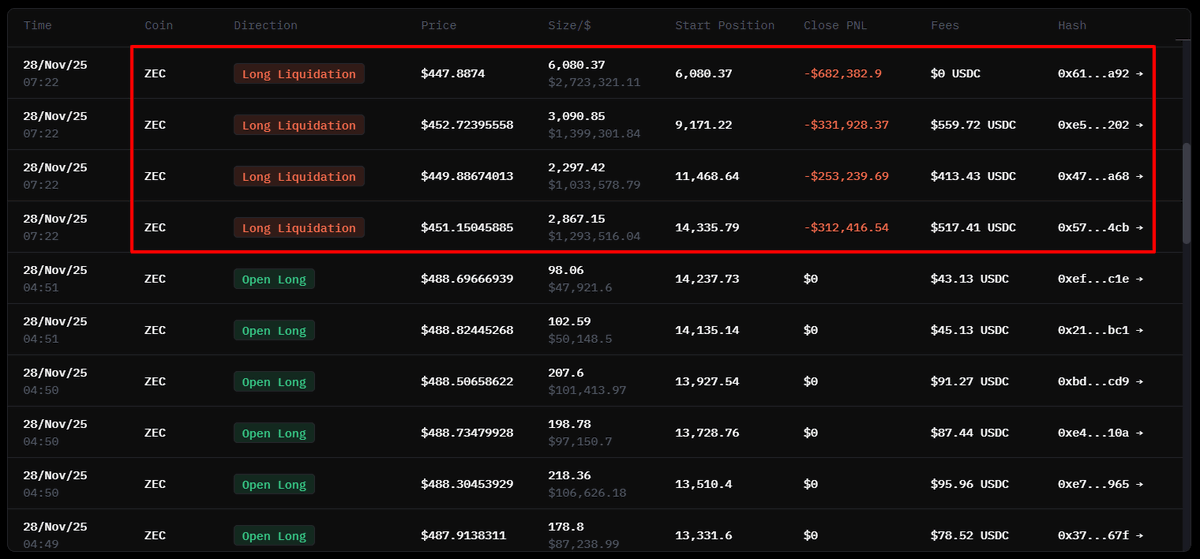Select the -$682,382.9 Close PNL value

[x=842, y=74]
